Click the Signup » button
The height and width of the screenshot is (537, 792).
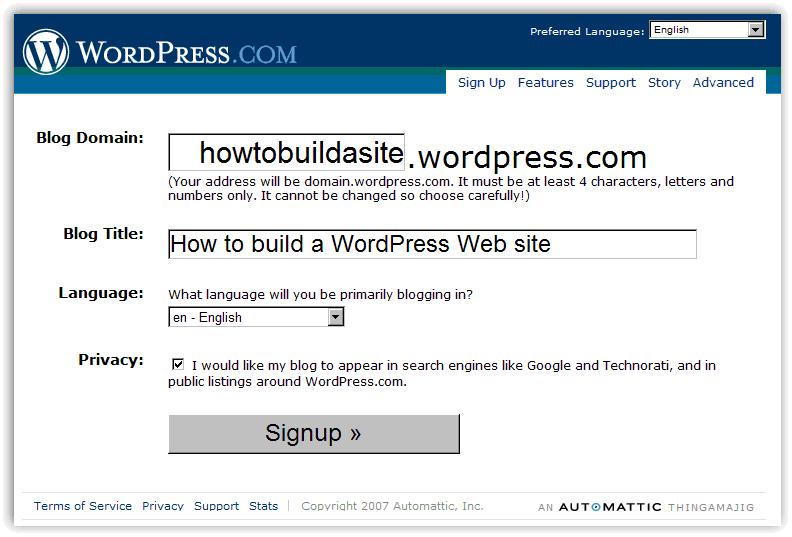point(314,434)
